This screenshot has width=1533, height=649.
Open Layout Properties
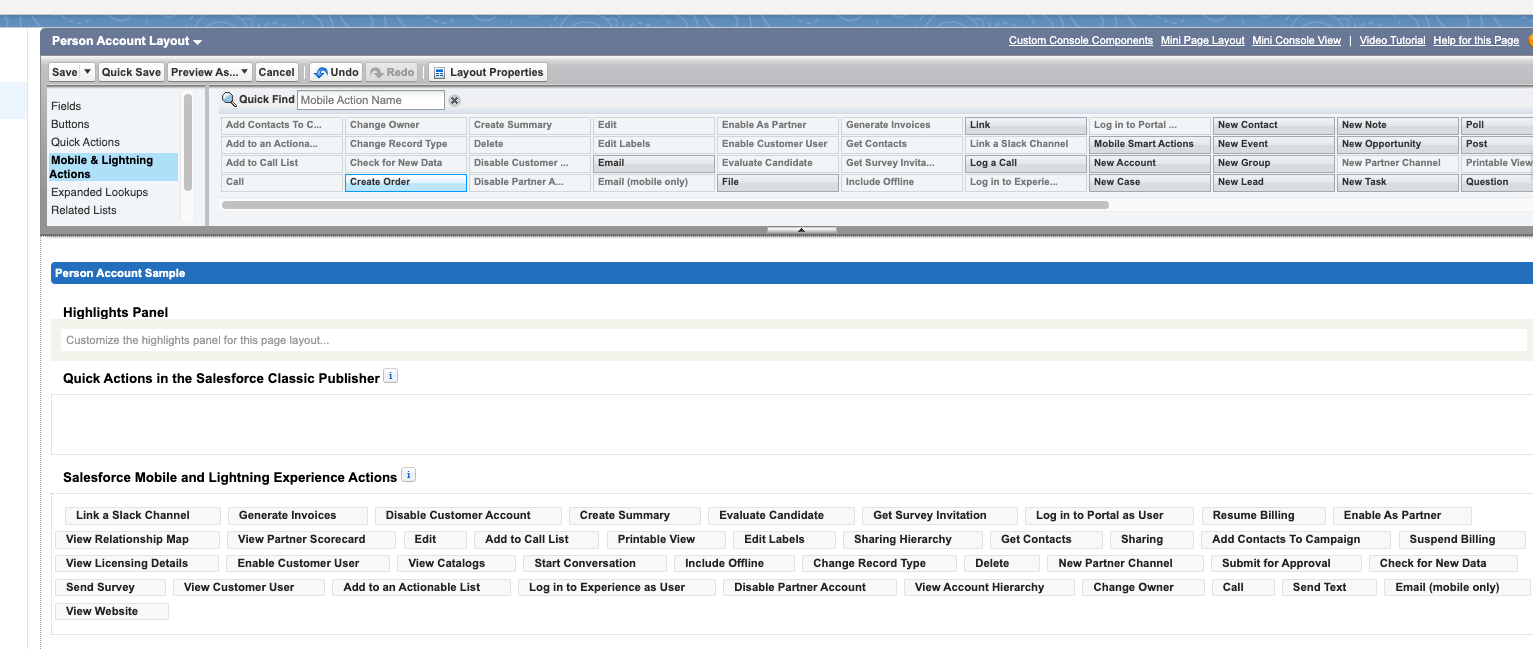click(x=488, y=72)
